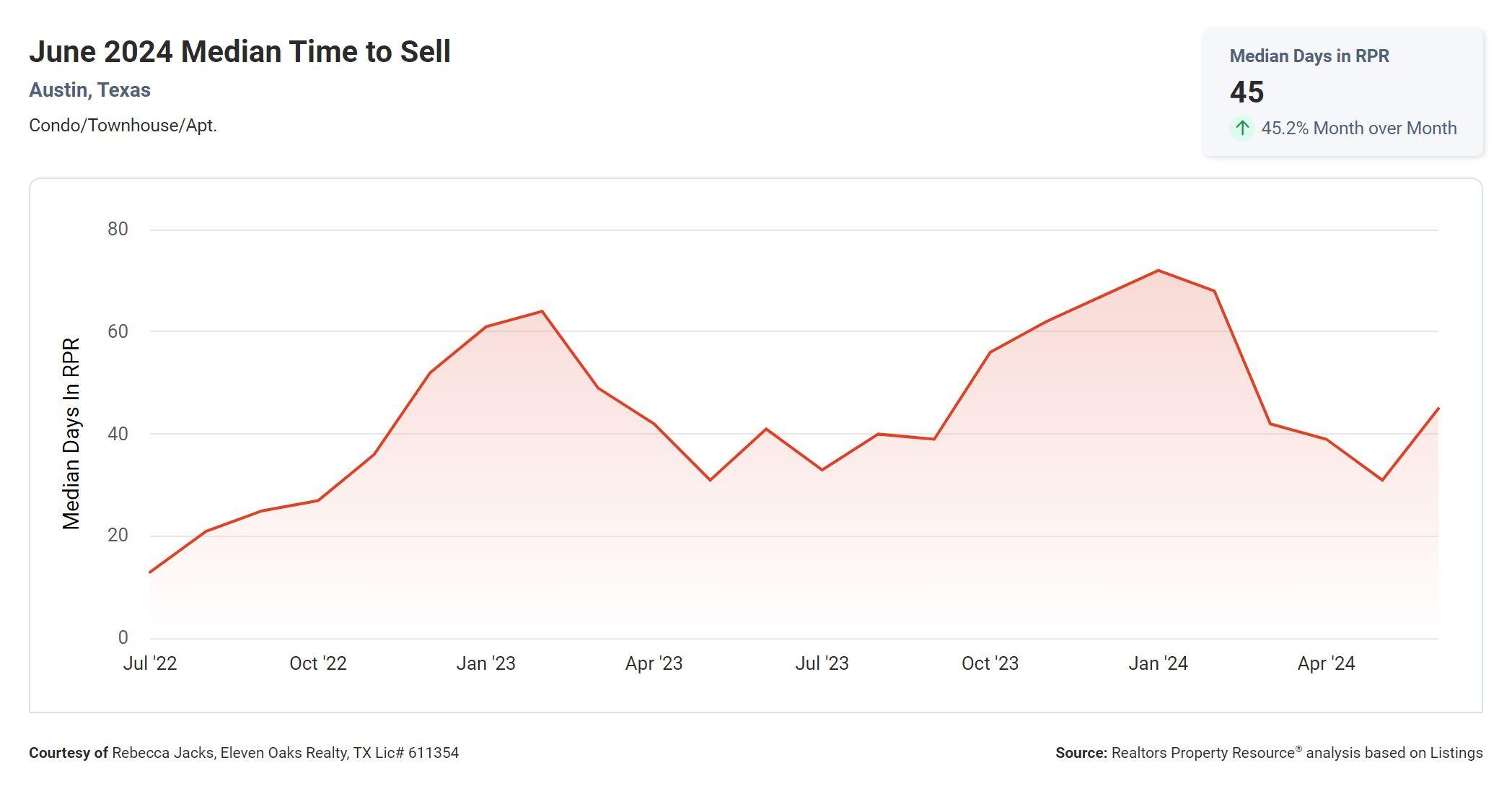
Task: Click the "Apr '23" x-axis label
Action: click(654, 663)
